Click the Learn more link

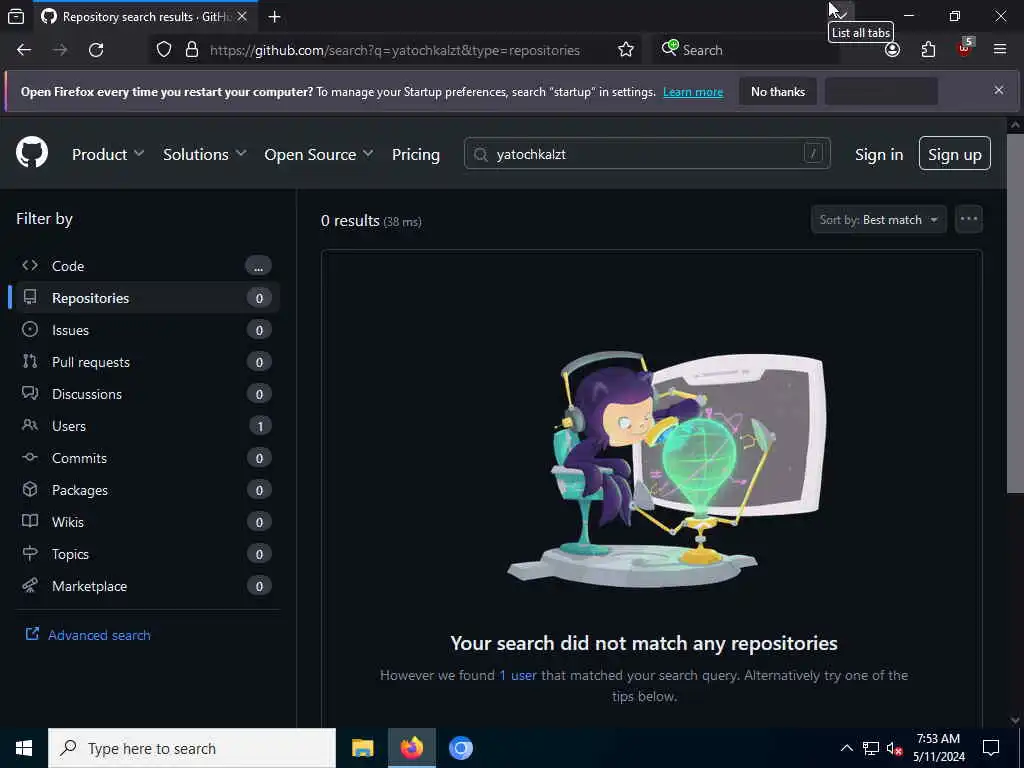pyautogui.click(x=693, y=92)
